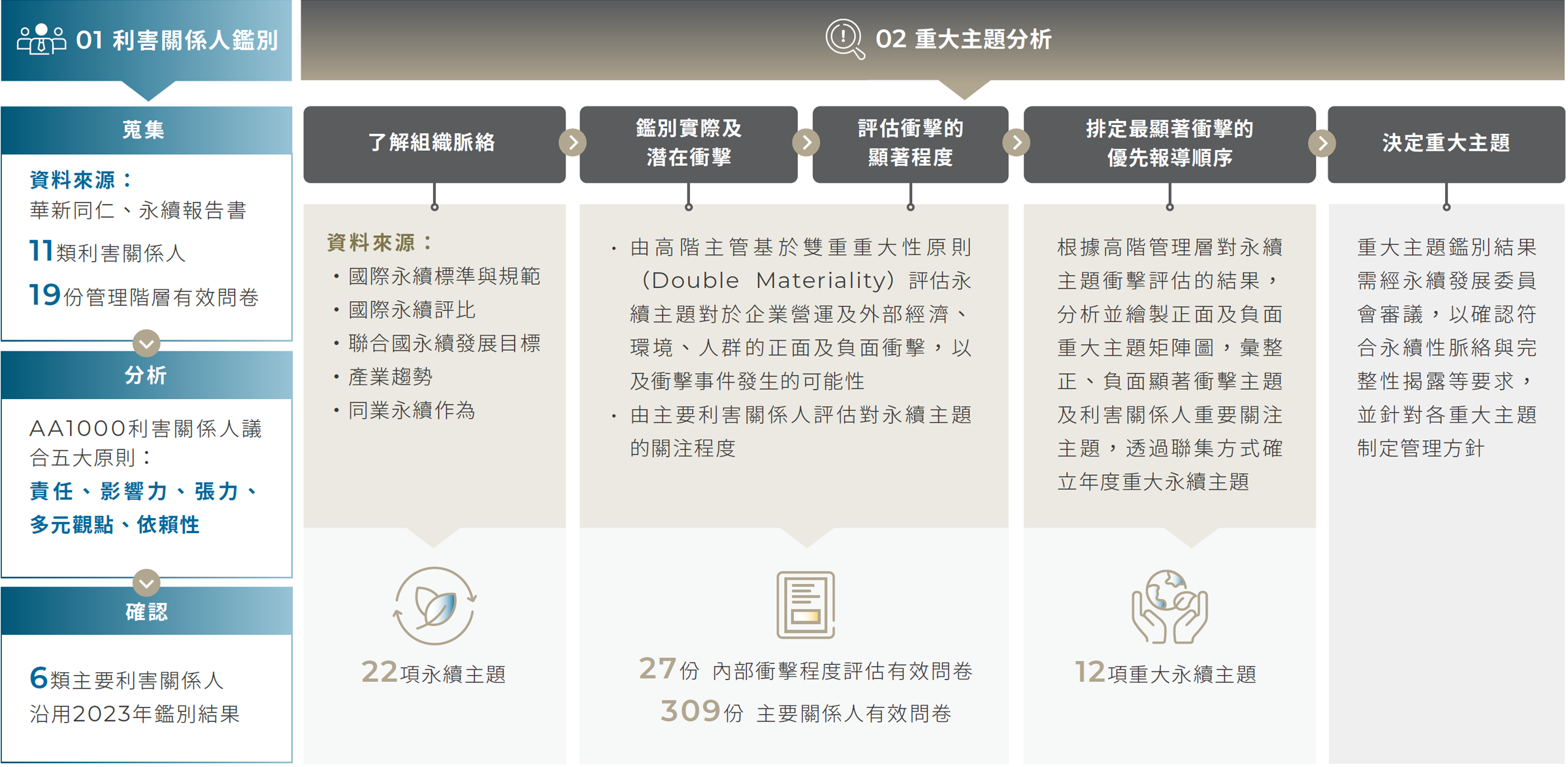
Task: Select the 01 利害關係人鑑別 header
Action: point(146,41)
